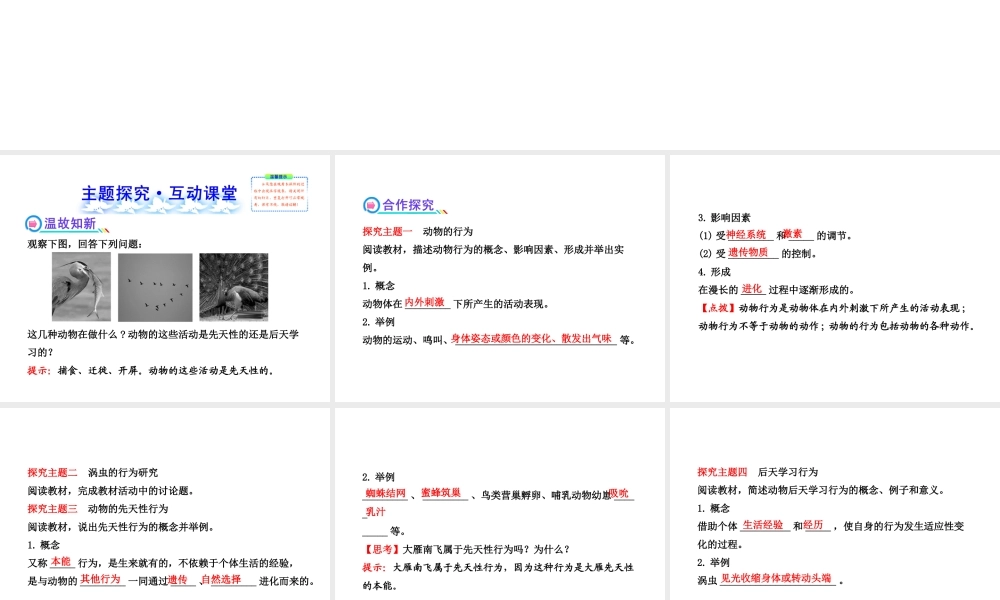The height and width of the screenshot is (600, 1000).
Task: Click the red answer 蜘蛛结网
Action: point(386,494)
